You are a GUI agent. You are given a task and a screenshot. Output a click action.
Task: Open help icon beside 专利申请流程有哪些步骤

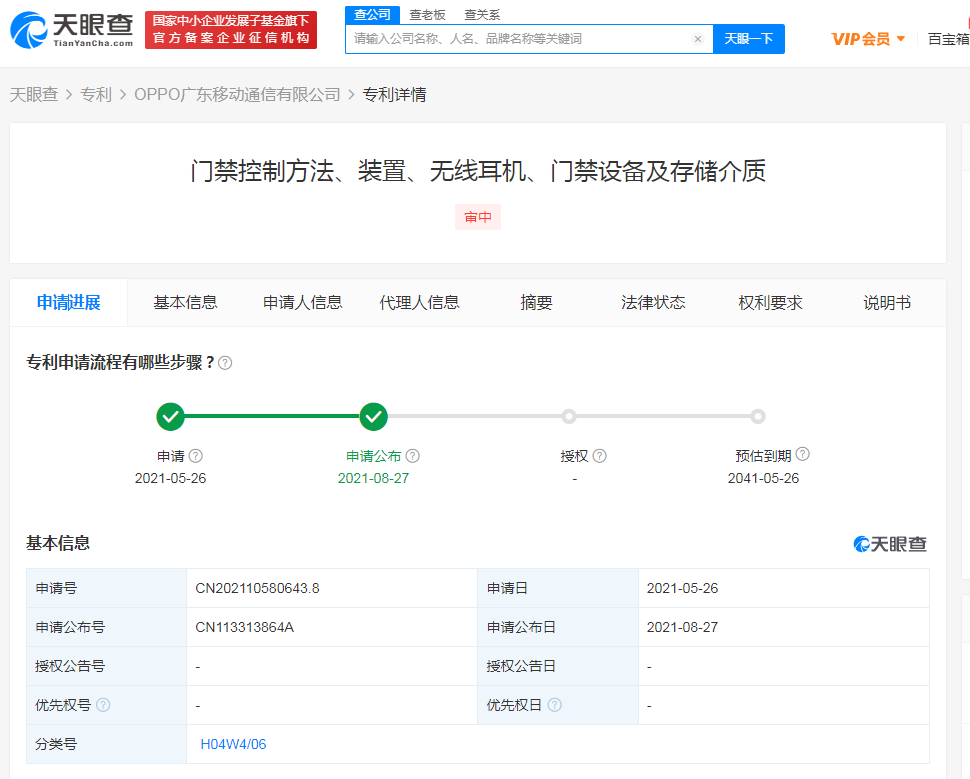[225, 363]
